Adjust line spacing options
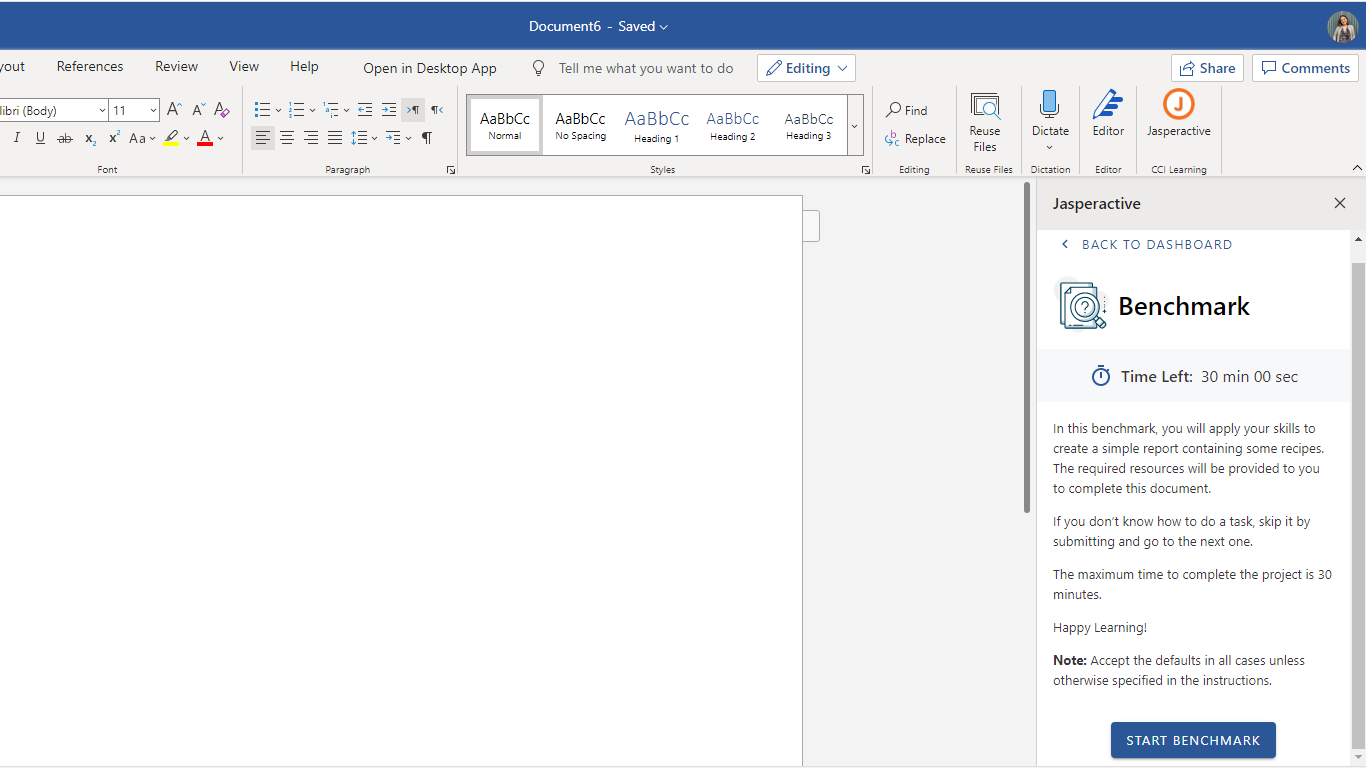The width and height of the screenshot is (1366, 768). [364, 138]
